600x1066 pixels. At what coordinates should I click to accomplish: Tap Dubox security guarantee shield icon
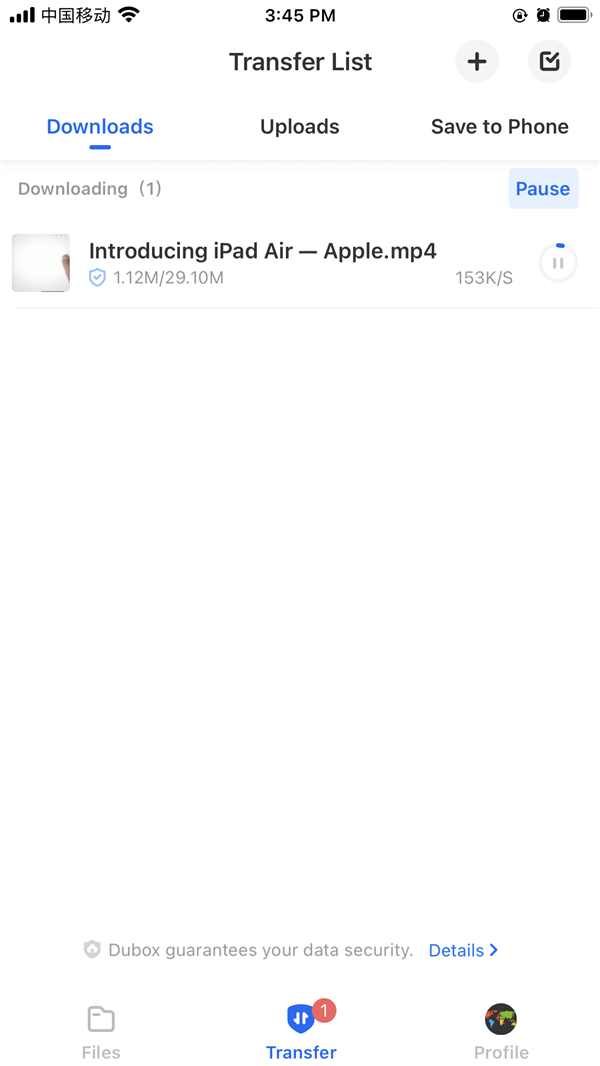tap(92, 949)
